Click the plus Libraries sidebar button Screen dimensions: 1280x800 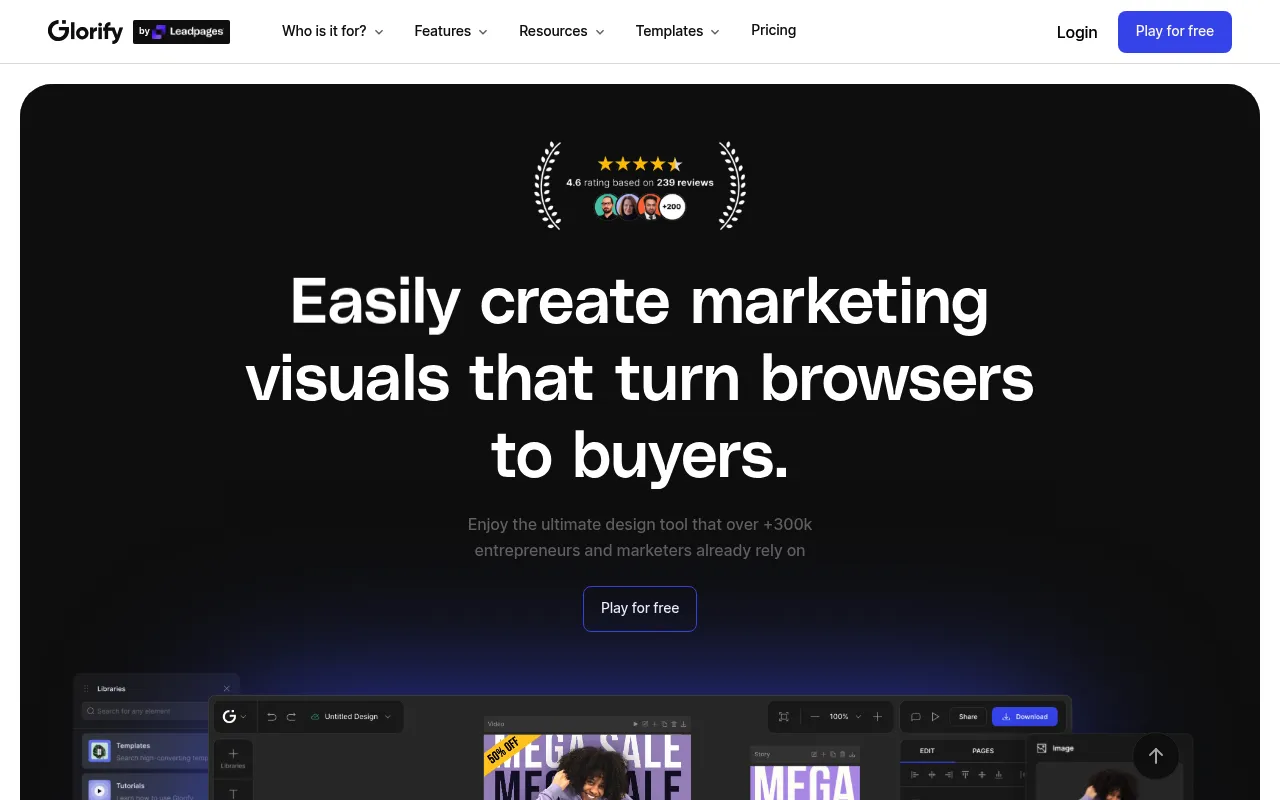[233, 757]
